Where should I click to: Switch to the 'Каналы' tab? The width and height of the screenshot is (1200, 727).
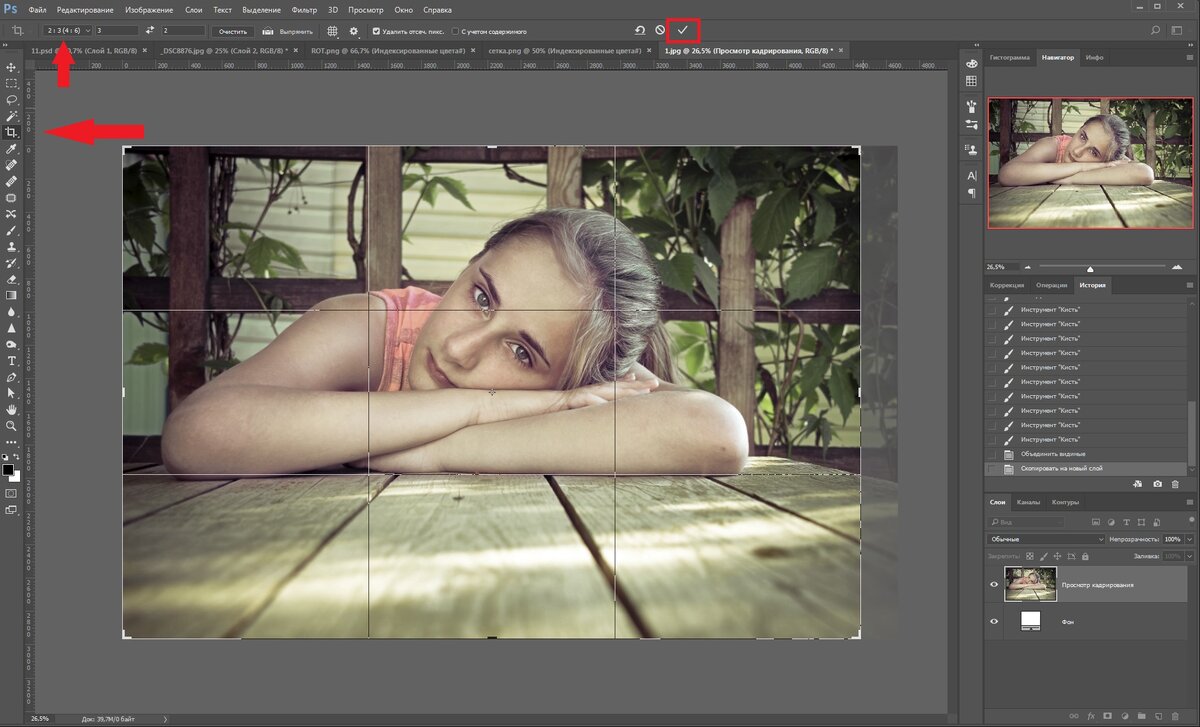pyautogui.click(x=1027, y=502)
